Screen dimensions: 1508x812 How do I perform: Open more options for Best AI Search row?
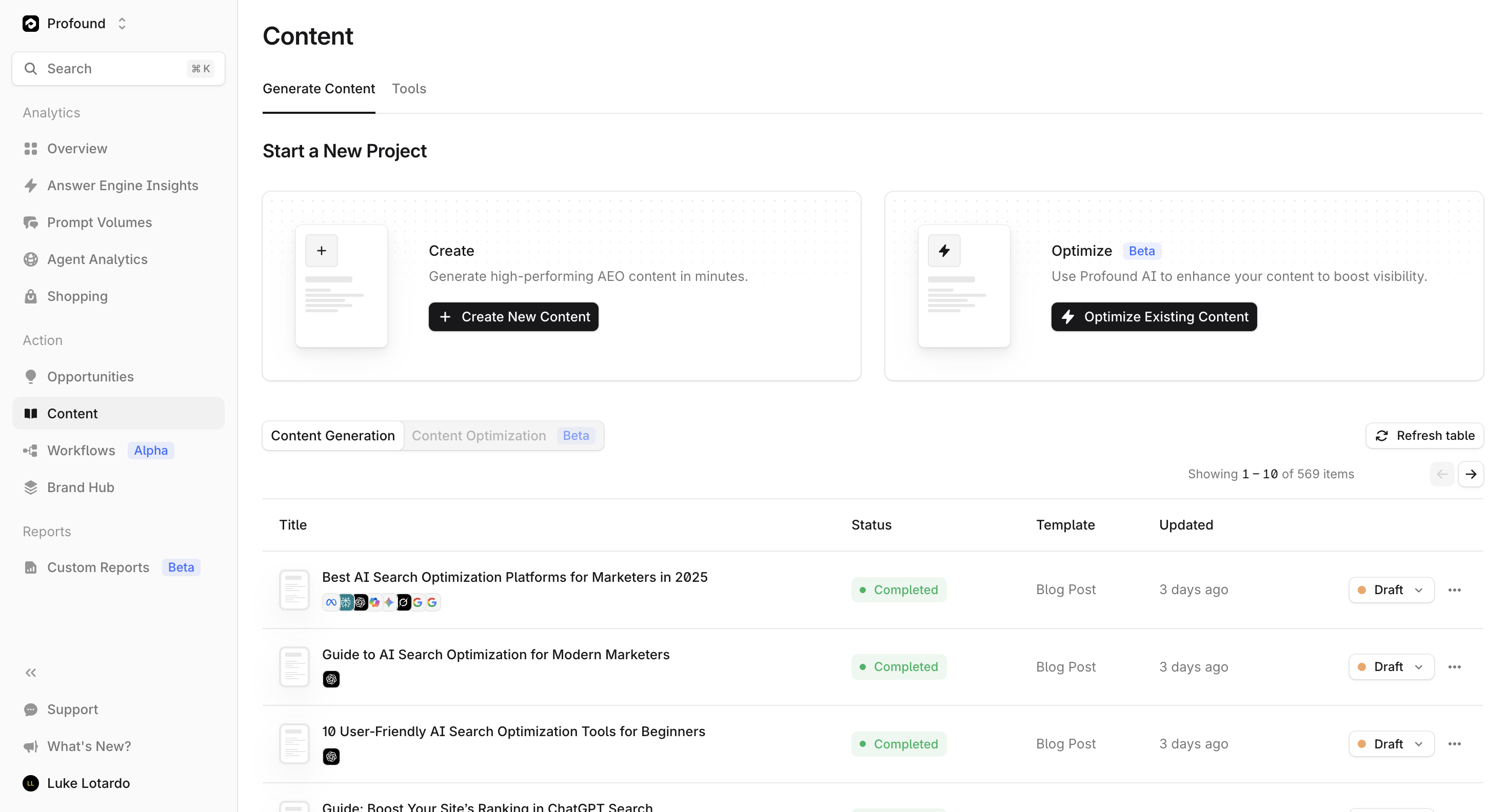click(1455, 590)
